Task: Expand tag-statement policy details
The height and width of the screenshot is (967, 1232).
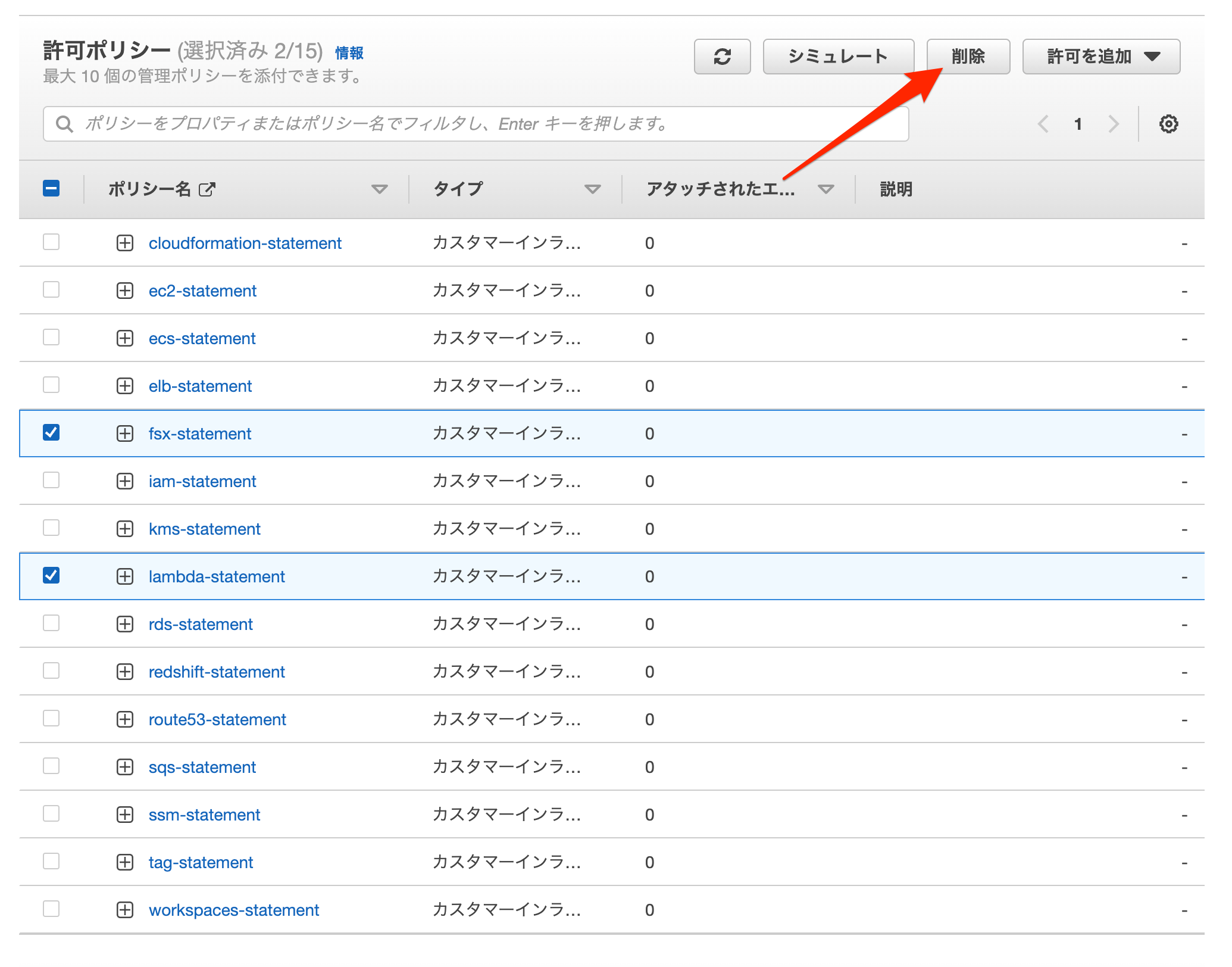Action: pos(124,862)
